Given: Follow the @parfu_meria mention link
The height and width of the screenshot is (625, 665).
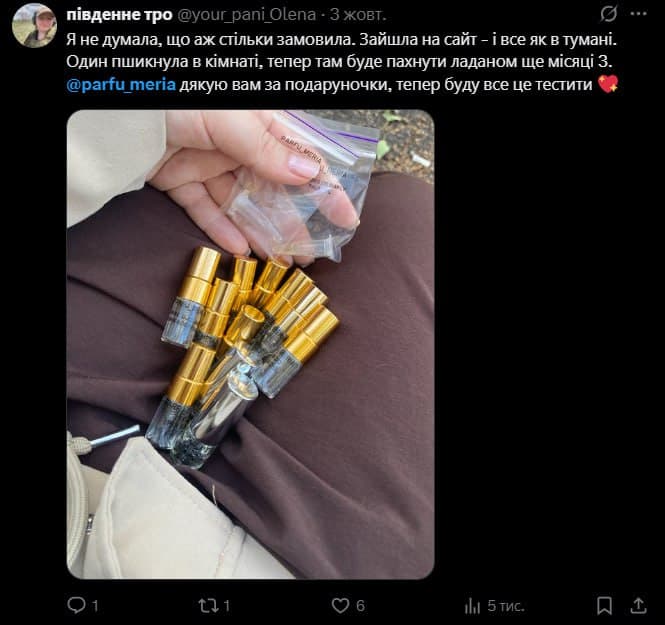Looking at the screenshot, I should [x=121, y=84].
